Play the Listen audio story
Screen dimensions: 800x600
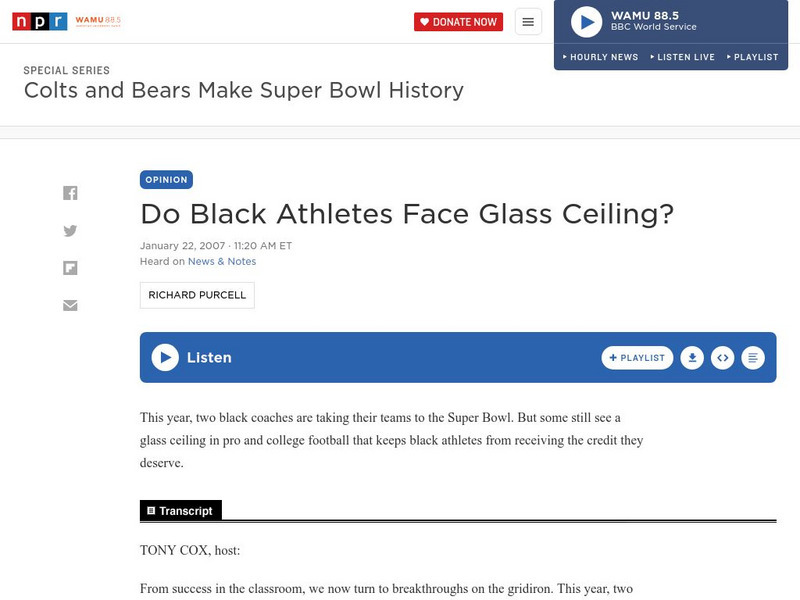tap(165, 357)
